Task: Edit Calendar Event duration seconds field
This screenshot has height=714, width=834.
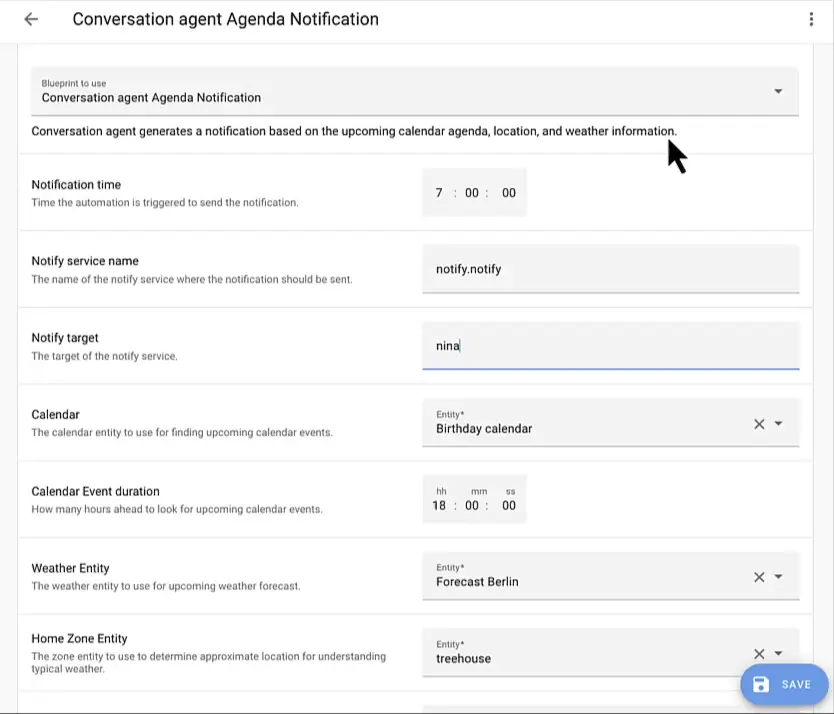Action: tap(508, 506)
